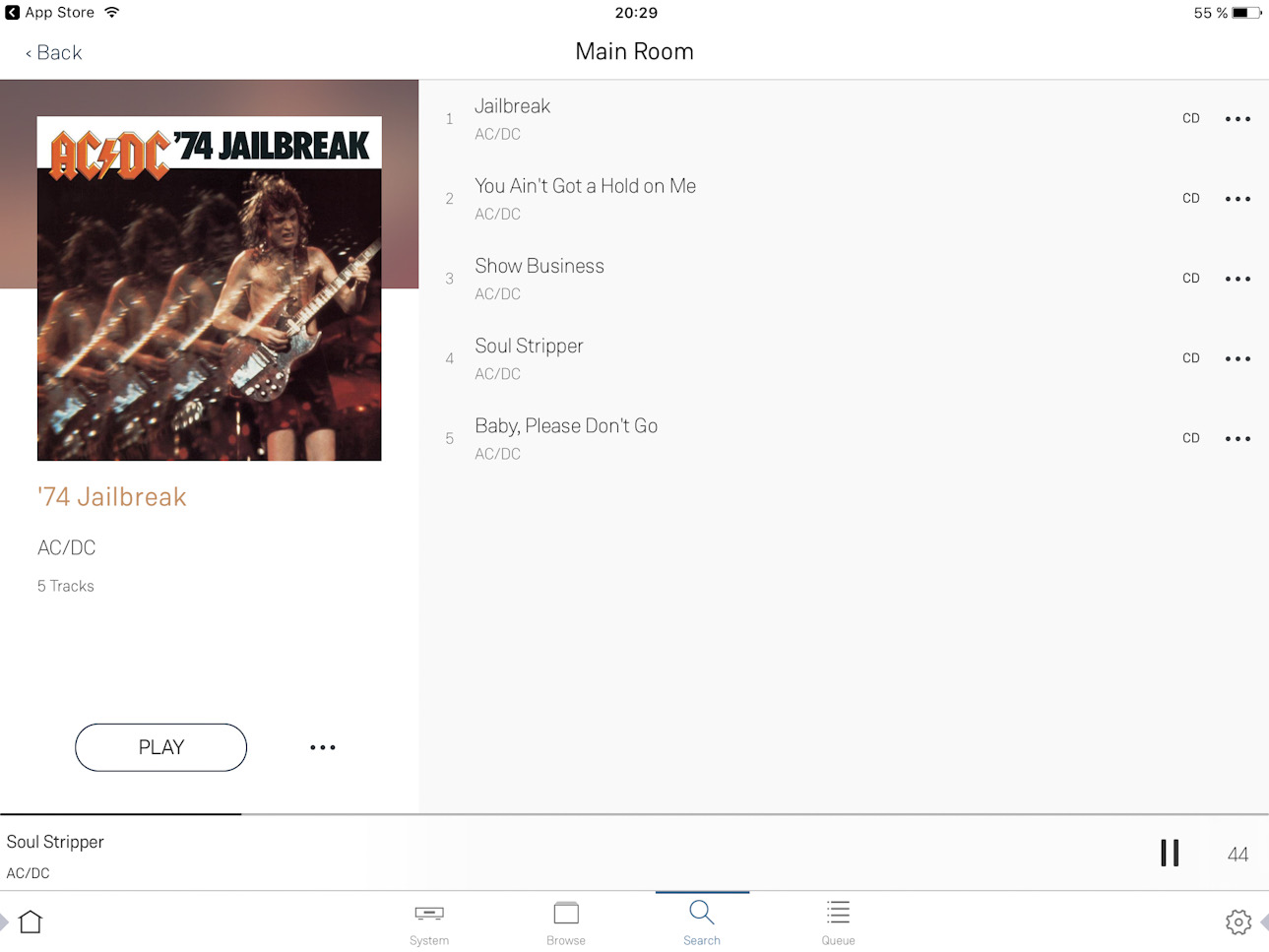Go Back to previous screen

pos(53,52)
